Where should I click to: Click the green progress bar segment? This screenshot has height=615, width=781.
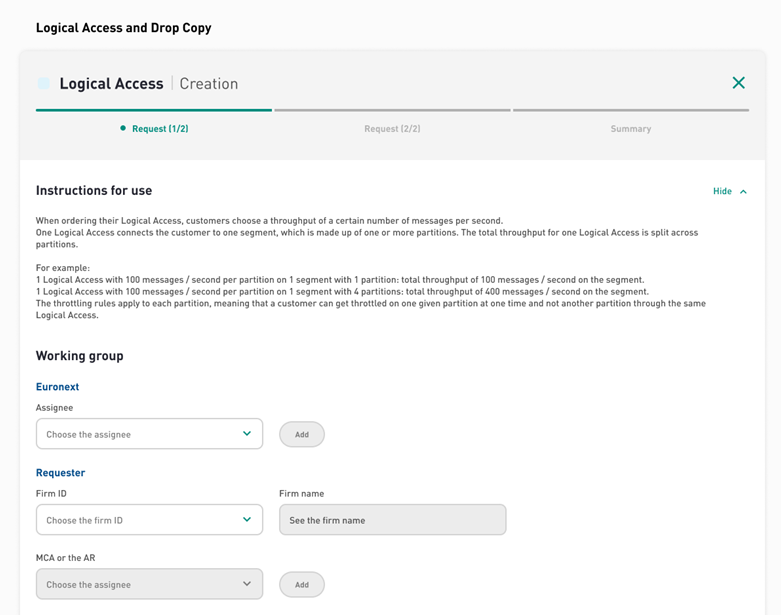pos(154,110)
